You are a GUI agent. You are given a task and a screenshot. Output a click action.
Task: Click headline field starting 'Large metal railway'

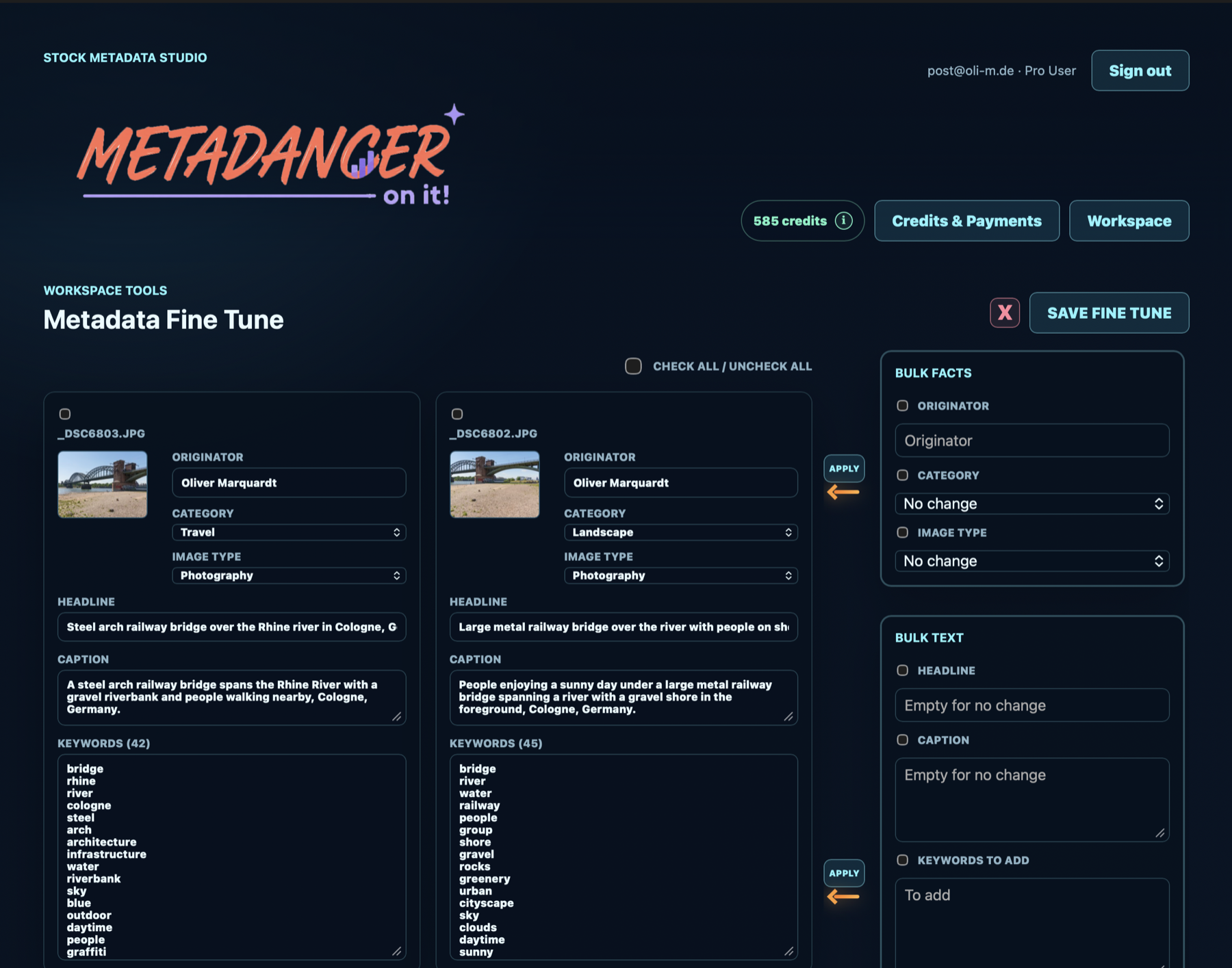[624, 627]
